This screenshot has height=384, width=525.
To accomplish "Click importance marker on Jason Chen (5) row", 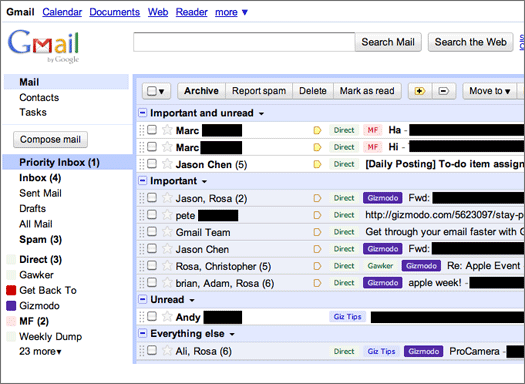I will click(x=317, y=164).
